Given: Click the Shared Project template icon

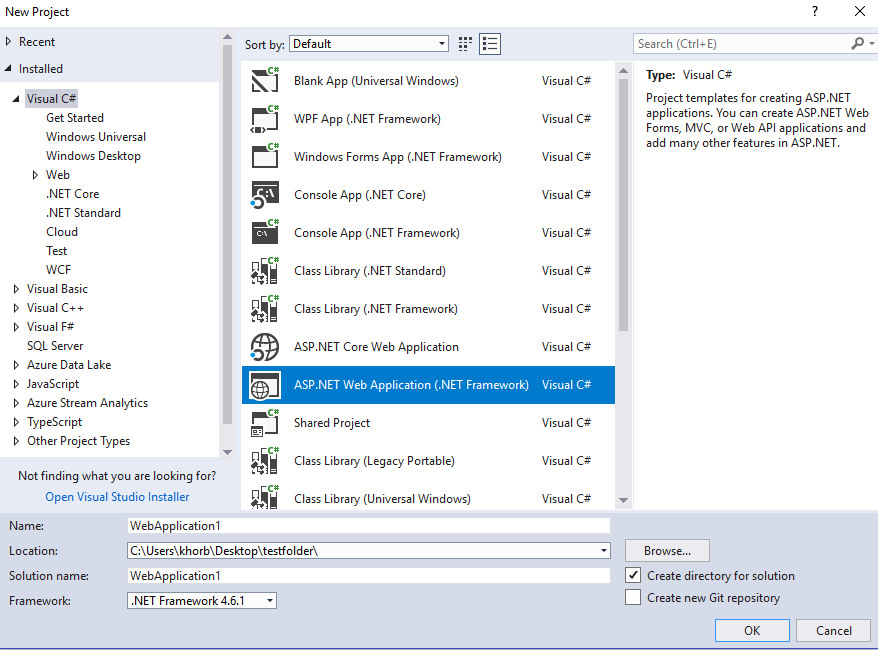Looking at the screenshot, I should [x=265, y=423].
